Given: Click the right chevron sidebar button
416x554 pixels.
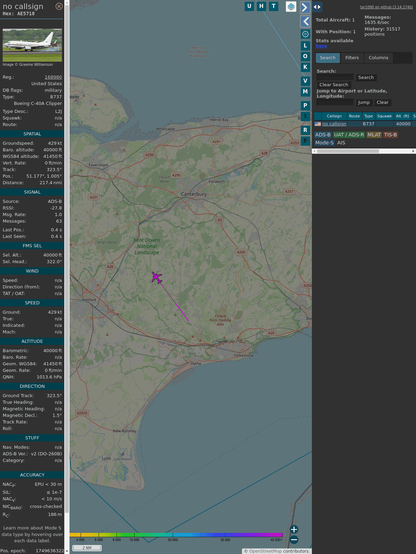Looking at the screenshot, I should [305, 7].
